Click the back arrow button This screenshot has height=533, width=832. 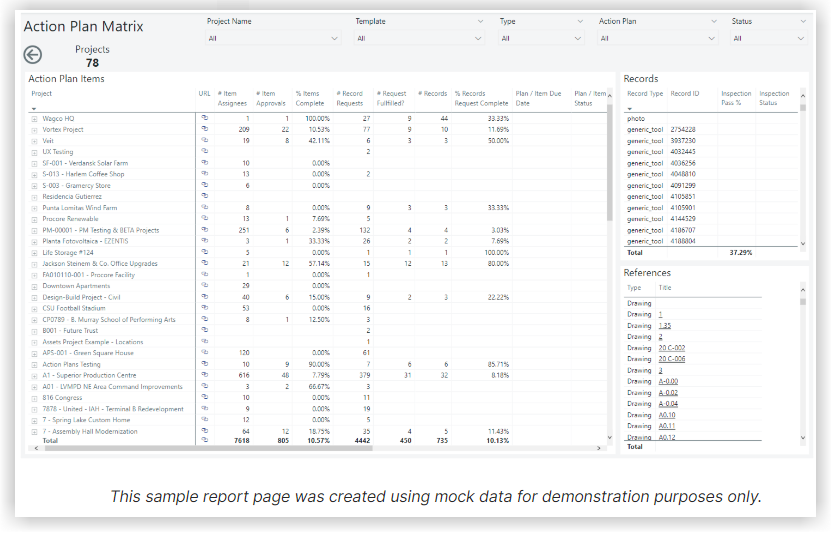33,55
